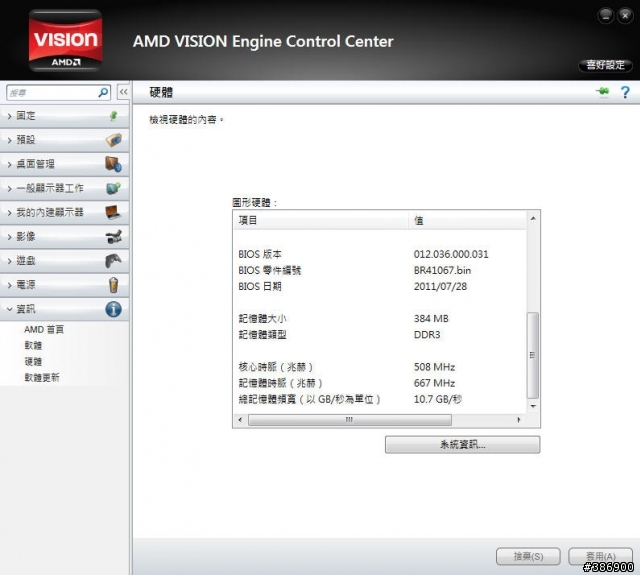
Task: Click the scroll down arrow of hardware list
Action: pyautogui.click(x=533, y=406)
